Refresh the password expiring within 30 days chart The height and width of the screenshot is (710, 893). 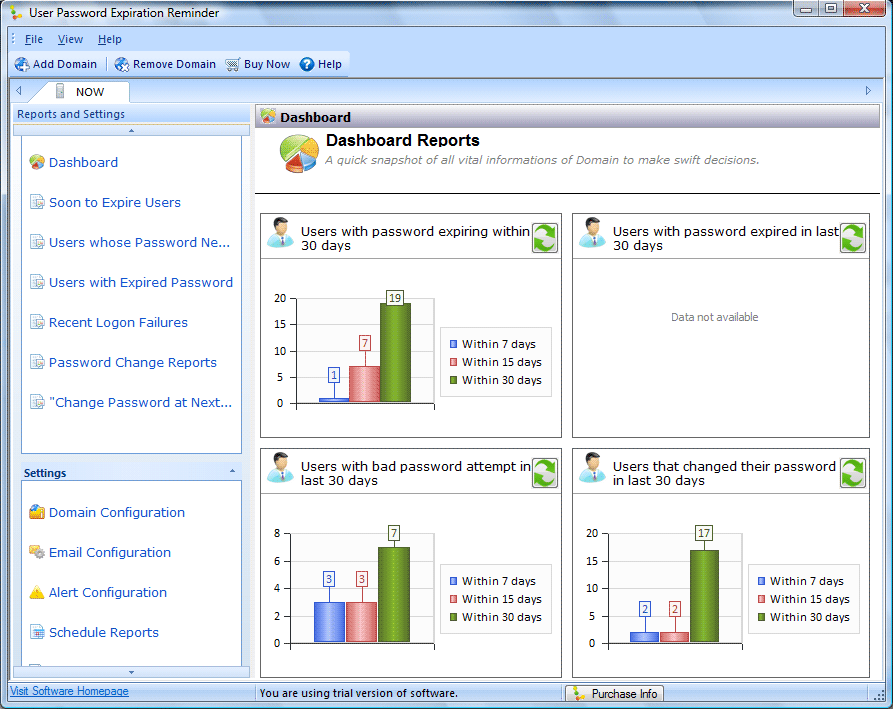(545, 237)
